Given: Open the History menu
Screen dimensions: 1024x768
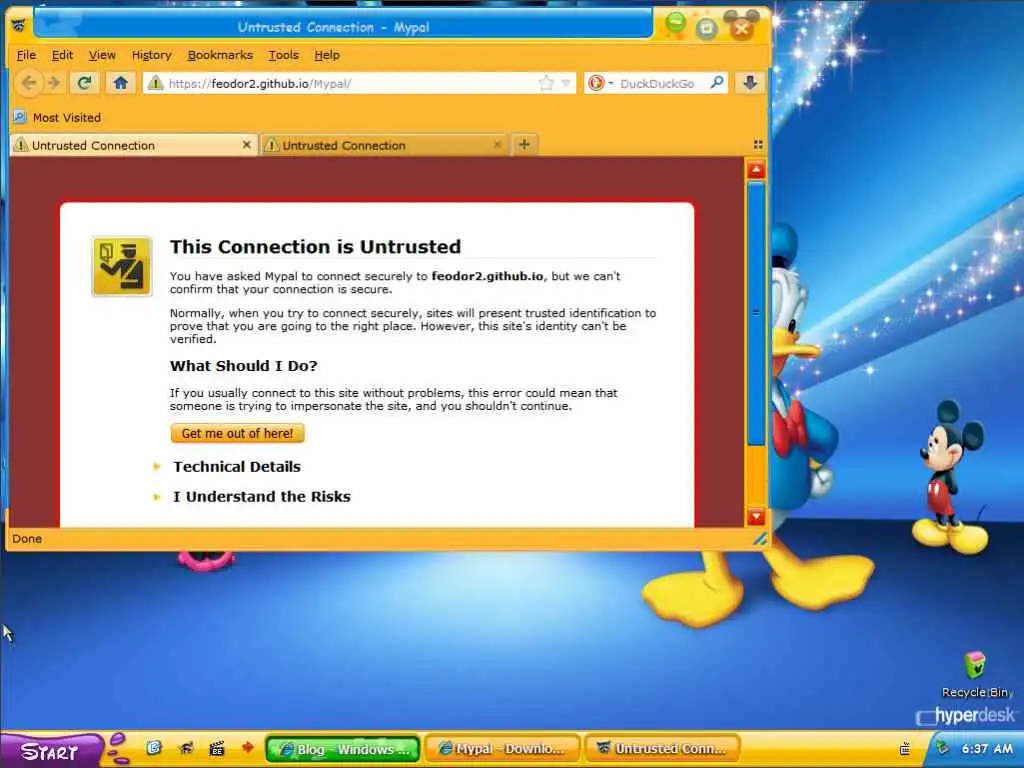Looking at the screenshot, I should coord(152,55).
